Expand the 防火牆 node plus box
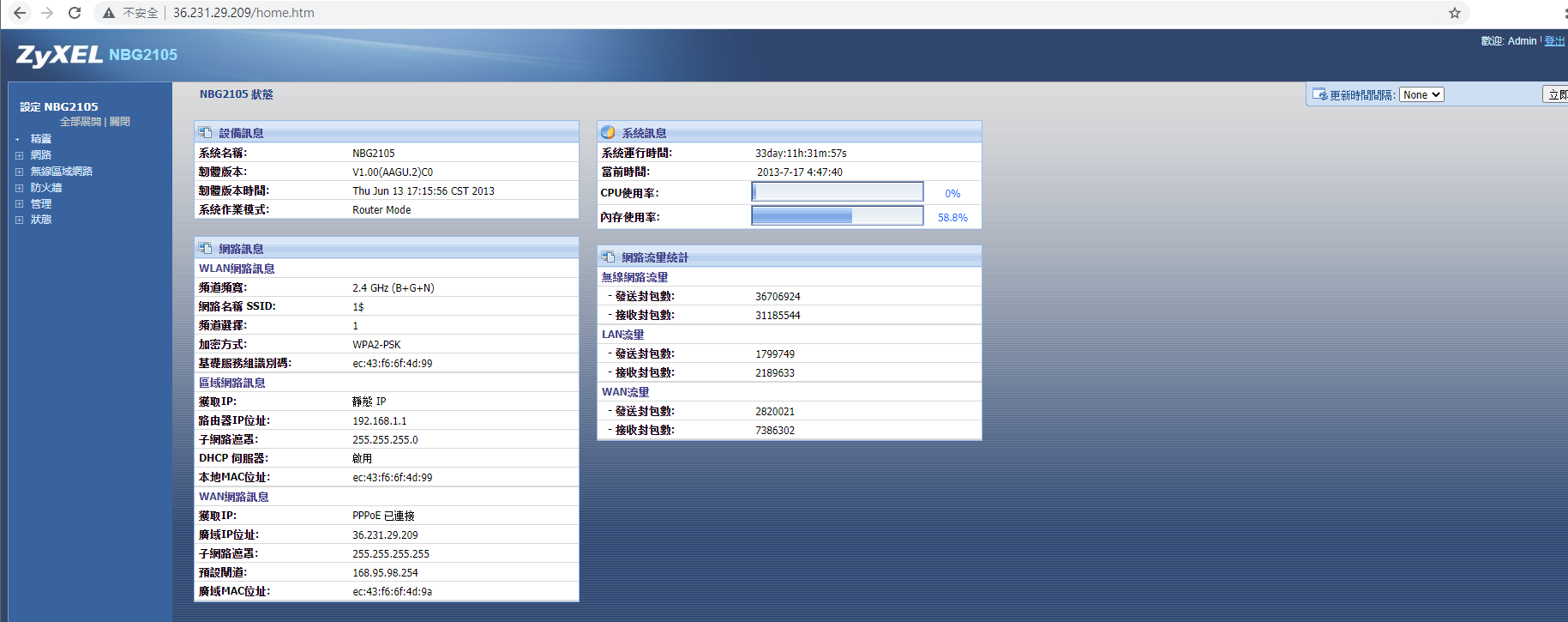 point(19,188)
